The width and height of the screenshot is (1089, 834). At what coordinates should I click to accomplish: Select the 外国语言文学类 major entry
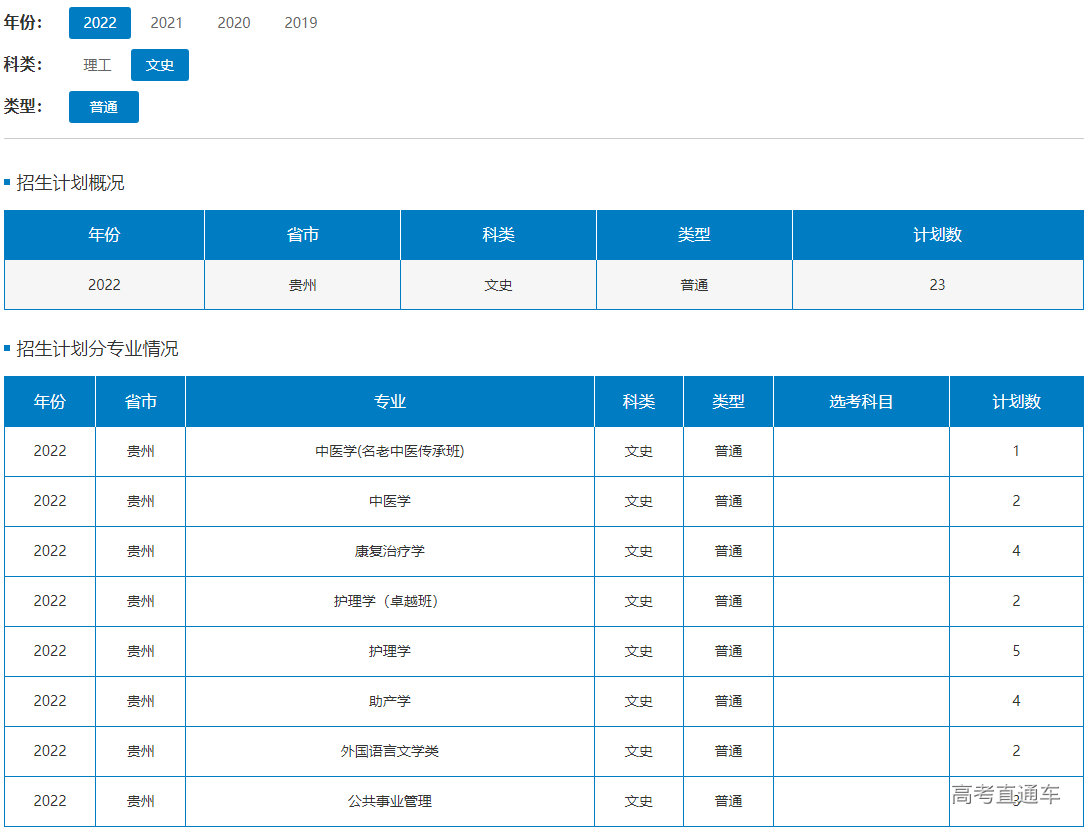390,751
